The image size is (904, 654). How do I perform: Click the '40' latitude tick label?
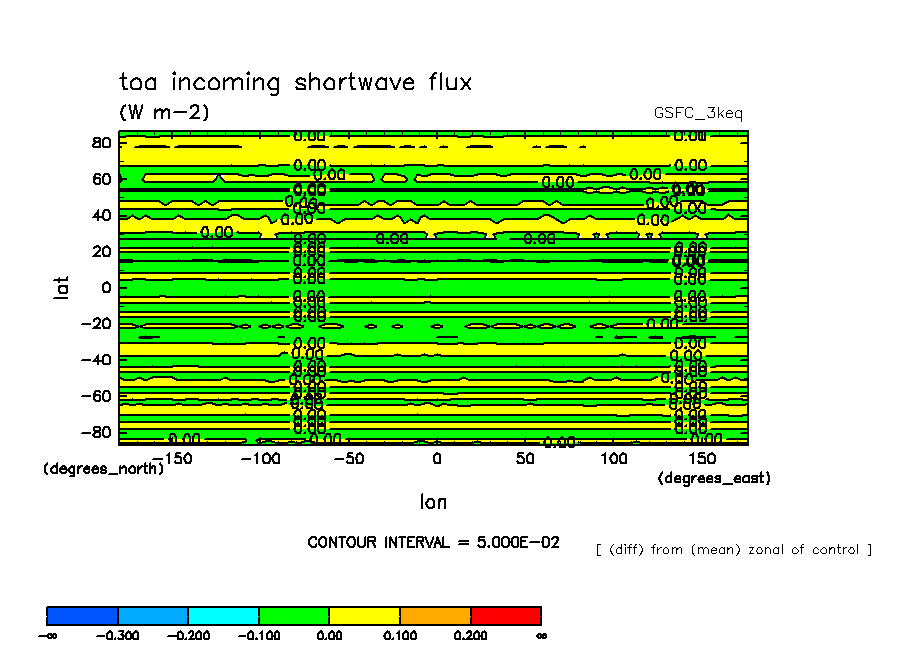(x=101, y=215)
